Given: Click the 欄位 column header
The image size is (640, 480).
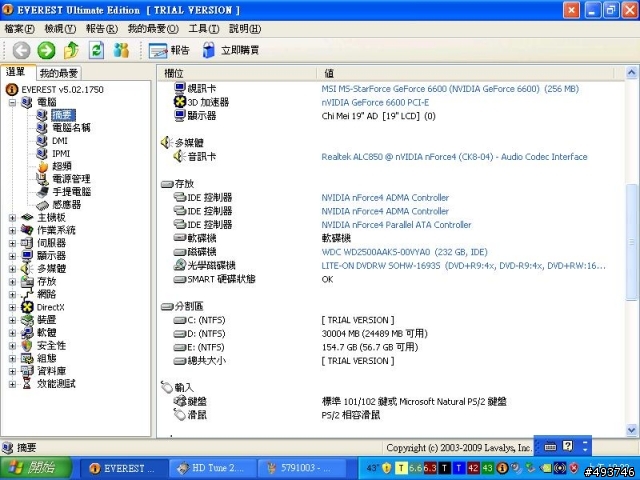Looking at the screenshot, I should (237, 73).
